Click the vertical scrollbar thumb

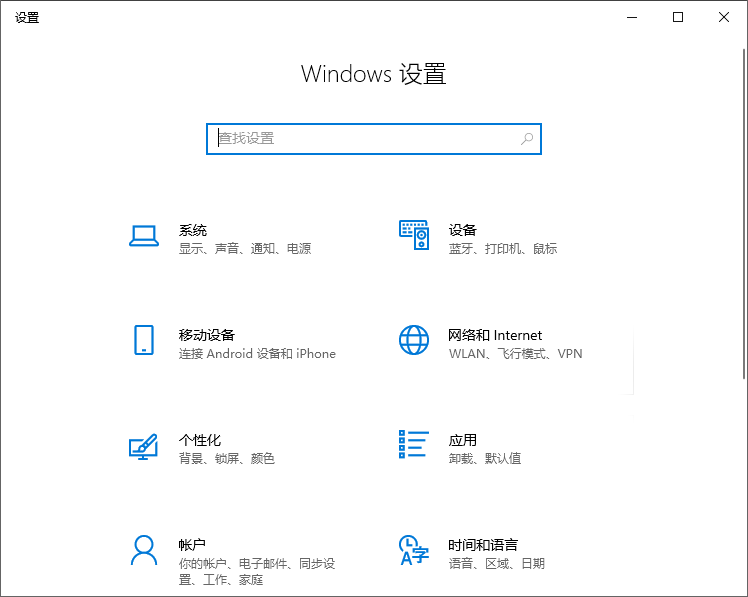pyautogui.click(x=744, y=214)
